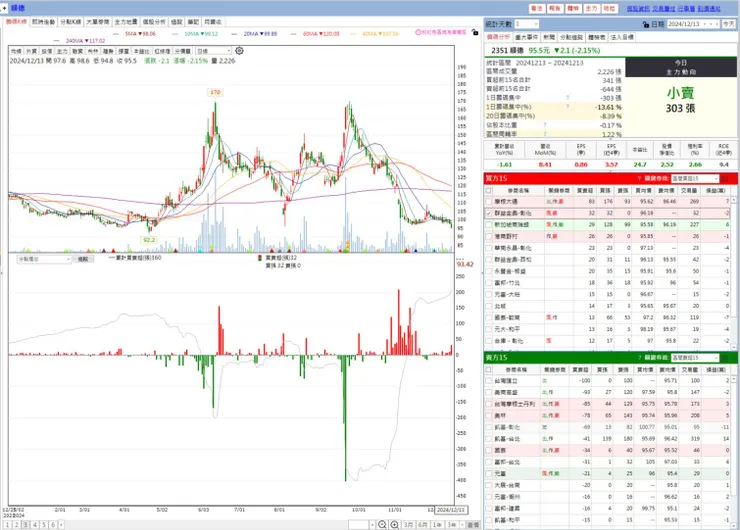Check the select-all box in the 買方15 table header
The image size is (740, 530).
488,191
